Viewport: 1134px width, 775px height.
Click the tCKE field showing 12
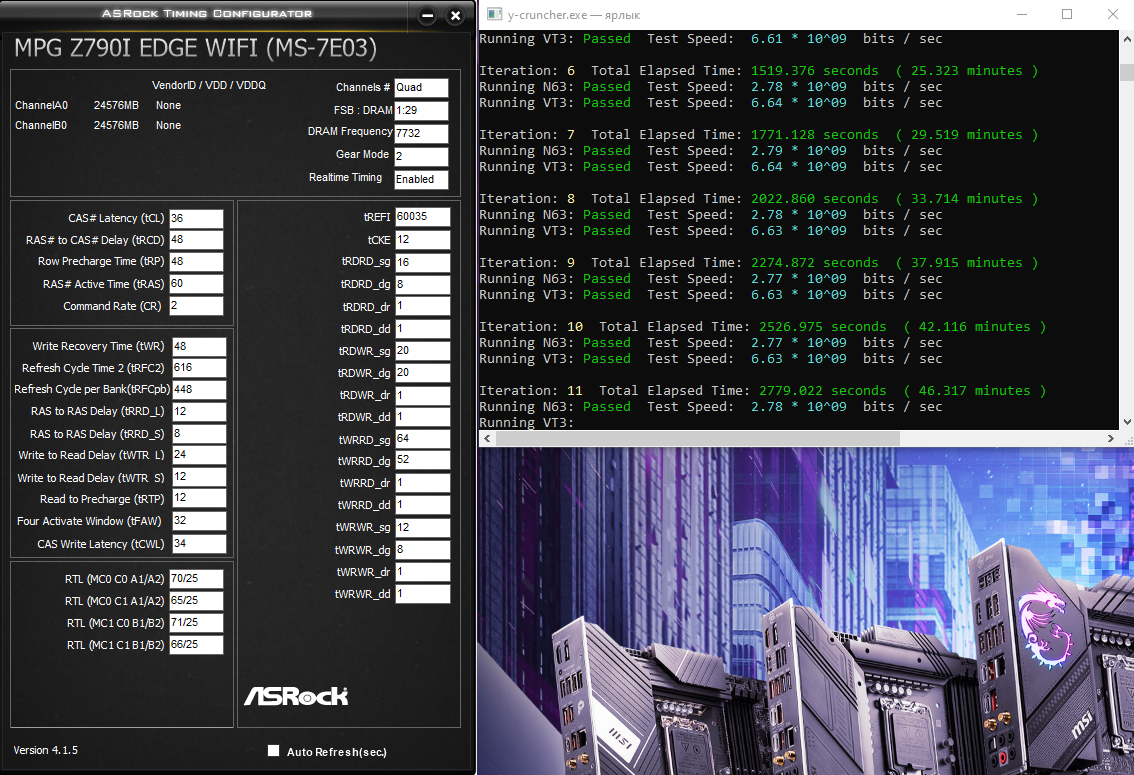[x=422, y=240]
